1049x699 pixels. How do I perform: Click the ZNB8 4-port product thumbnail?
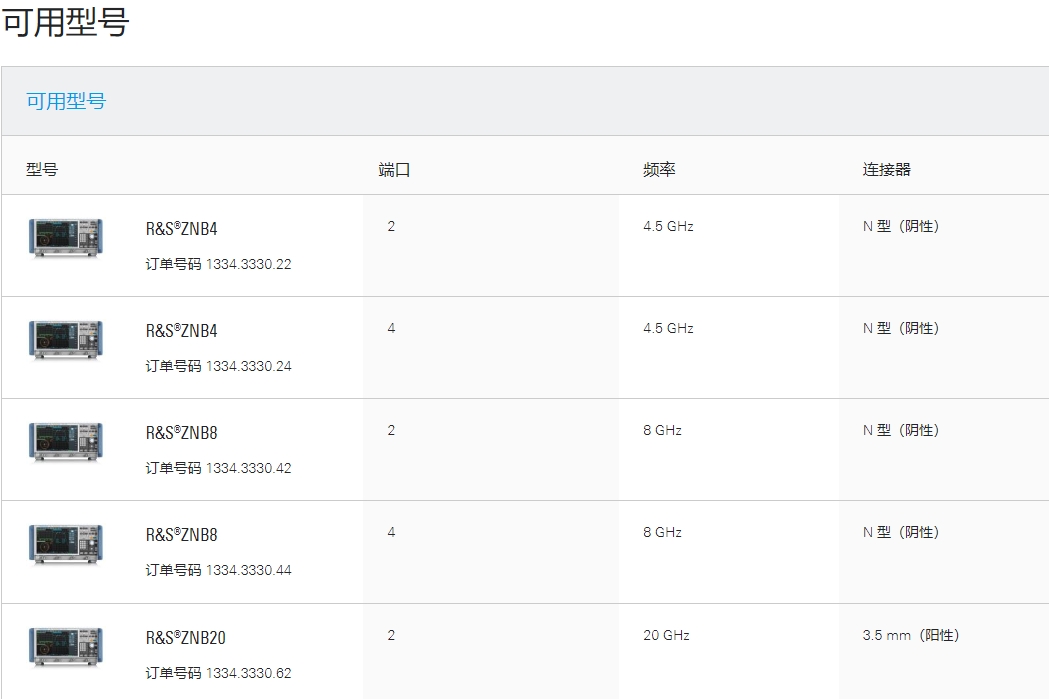point(66,543)
